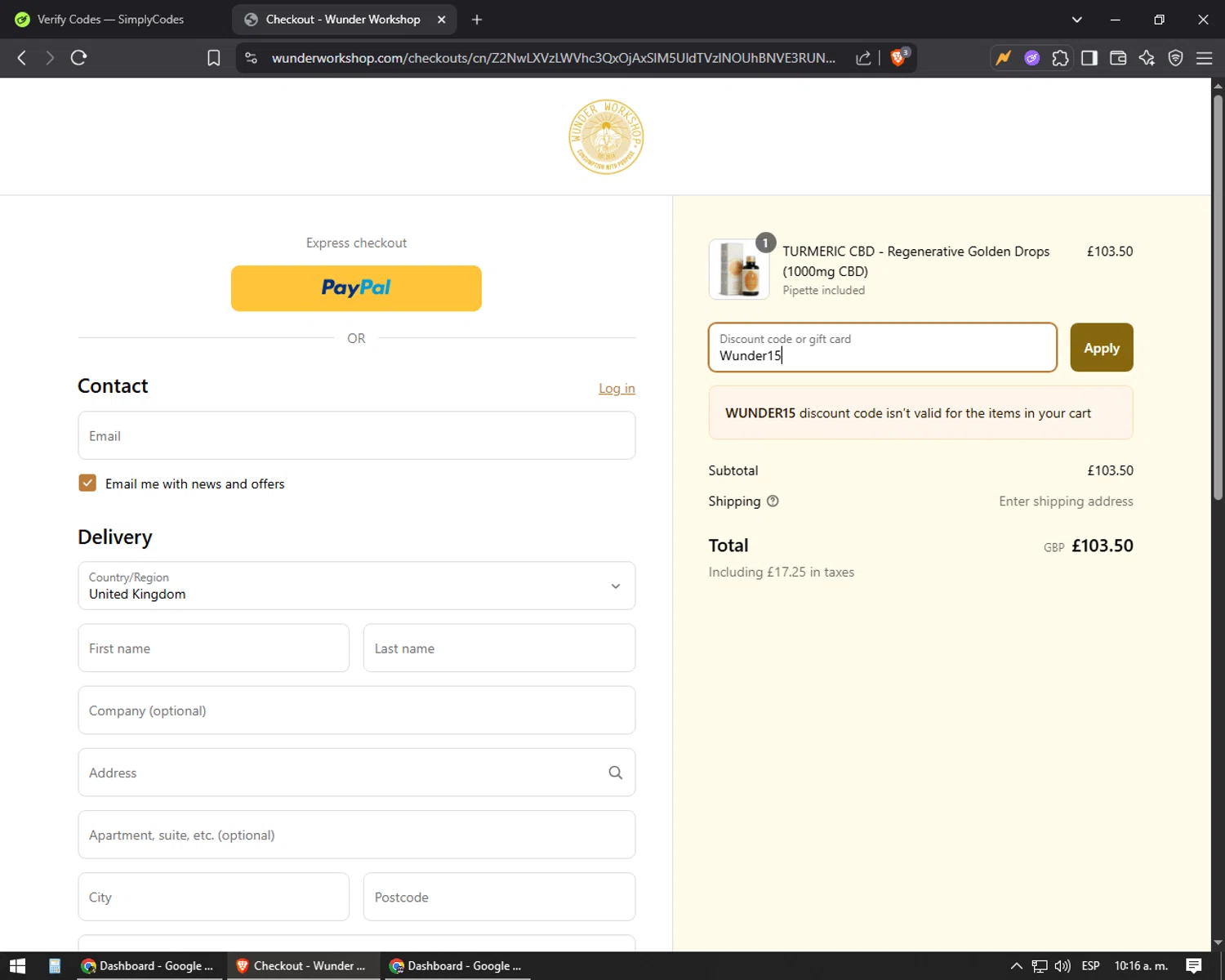Click the address search magnifier icon
This screenshot has height=980, width=1225.
[x=616, y=773]
